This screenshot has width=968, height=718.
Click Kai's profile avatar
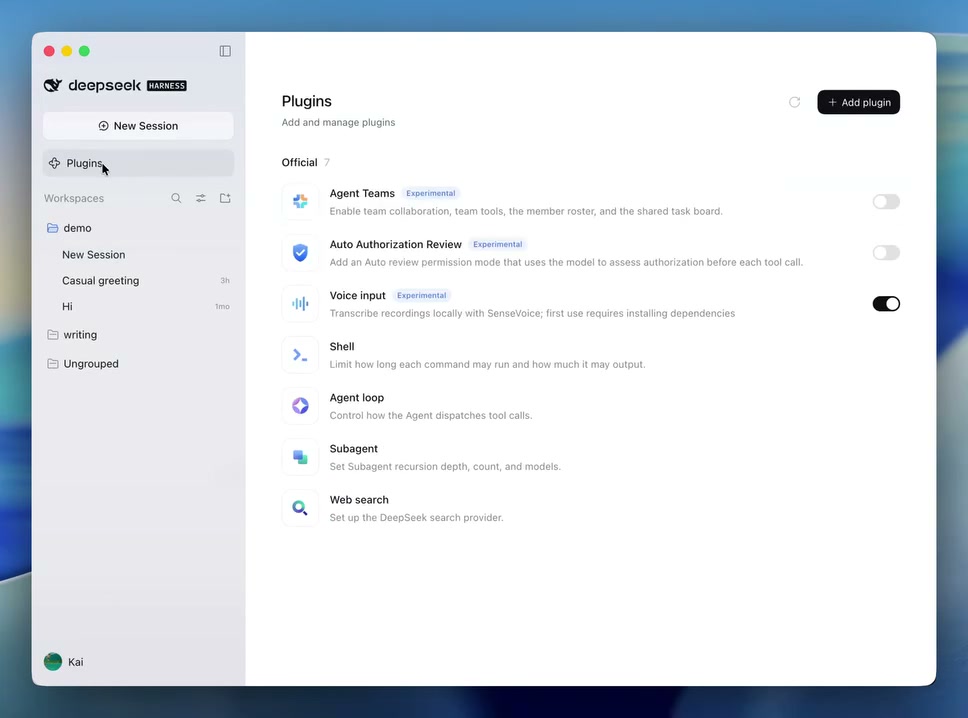(x=53, y=662)
